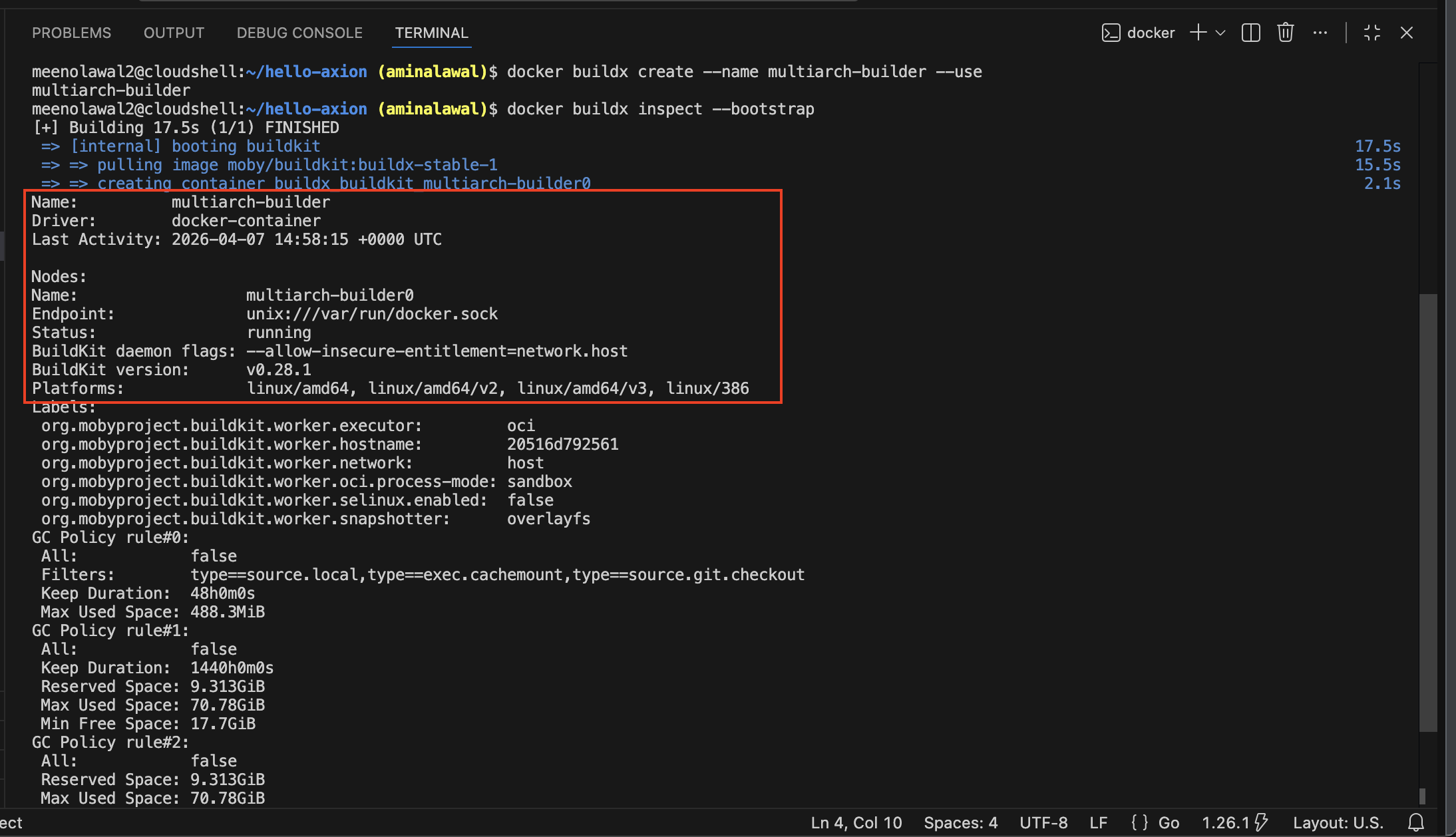Toggle maximized panel size icon
The height and width of the screenshot is (837, 1456).
click(x=1372, y=33)
